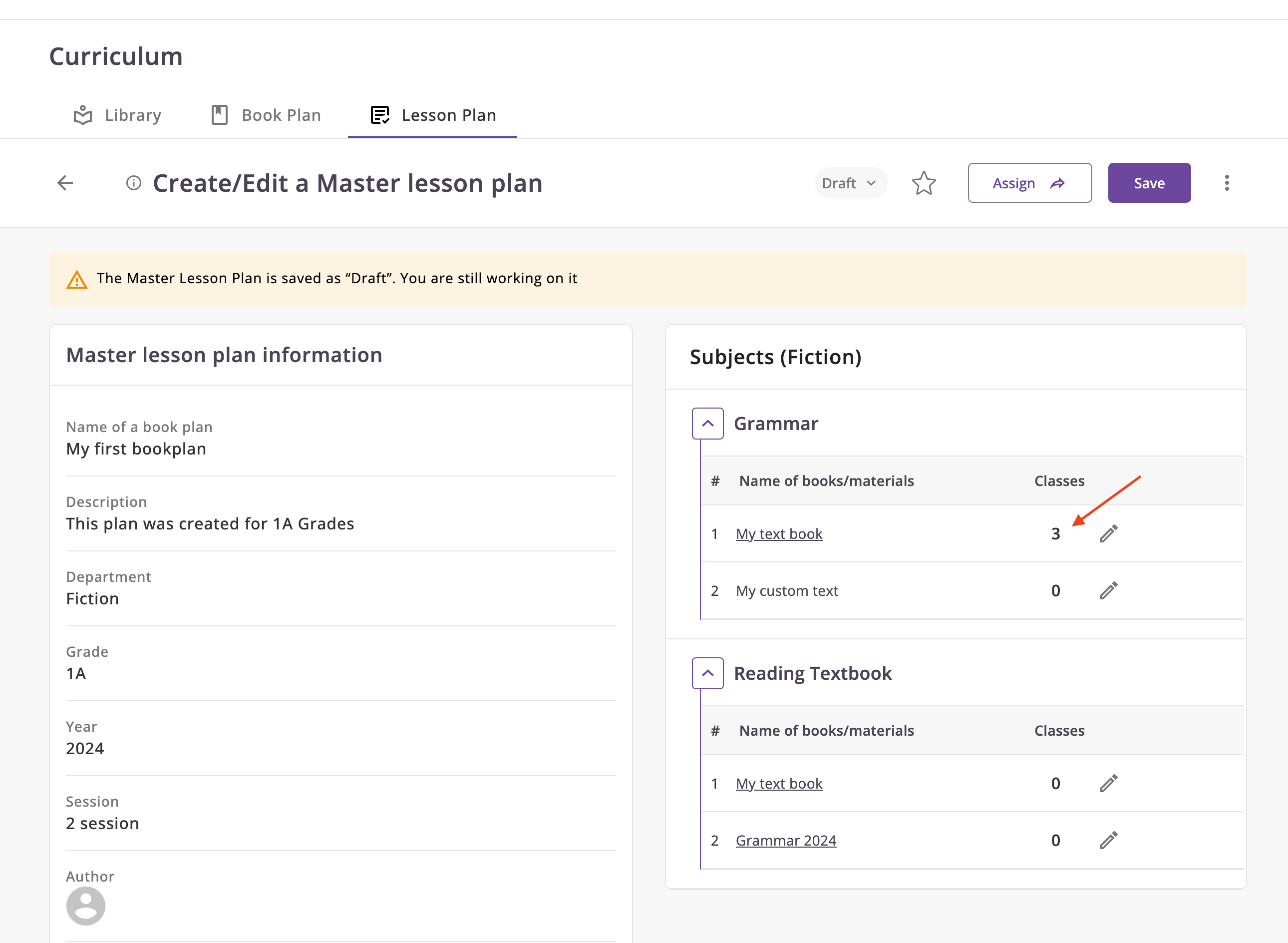
Task: Open the three-dot more options menu
Action: click(1227, 183)
